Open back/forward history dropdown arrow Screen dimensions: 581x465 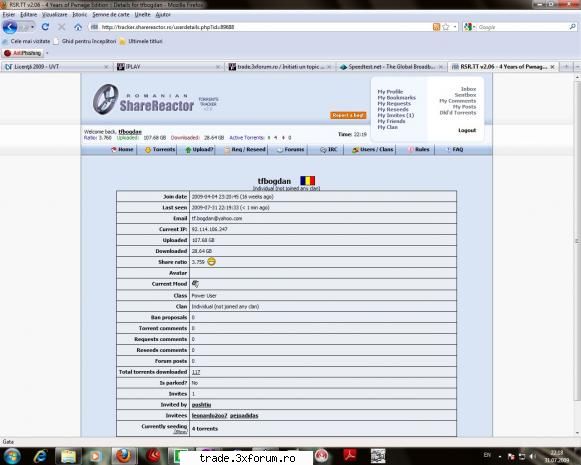[32, 27]
